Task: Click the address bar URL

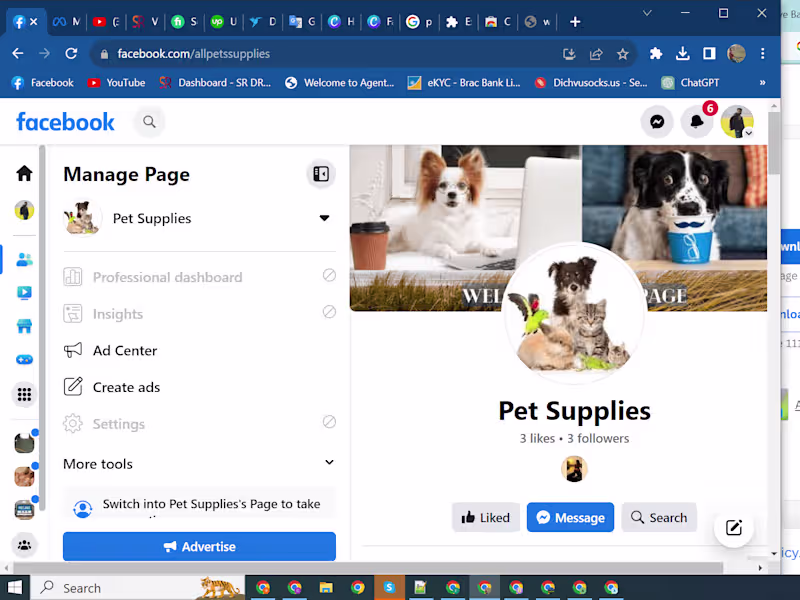Action: pyautogui.click(x=193, y=54)
